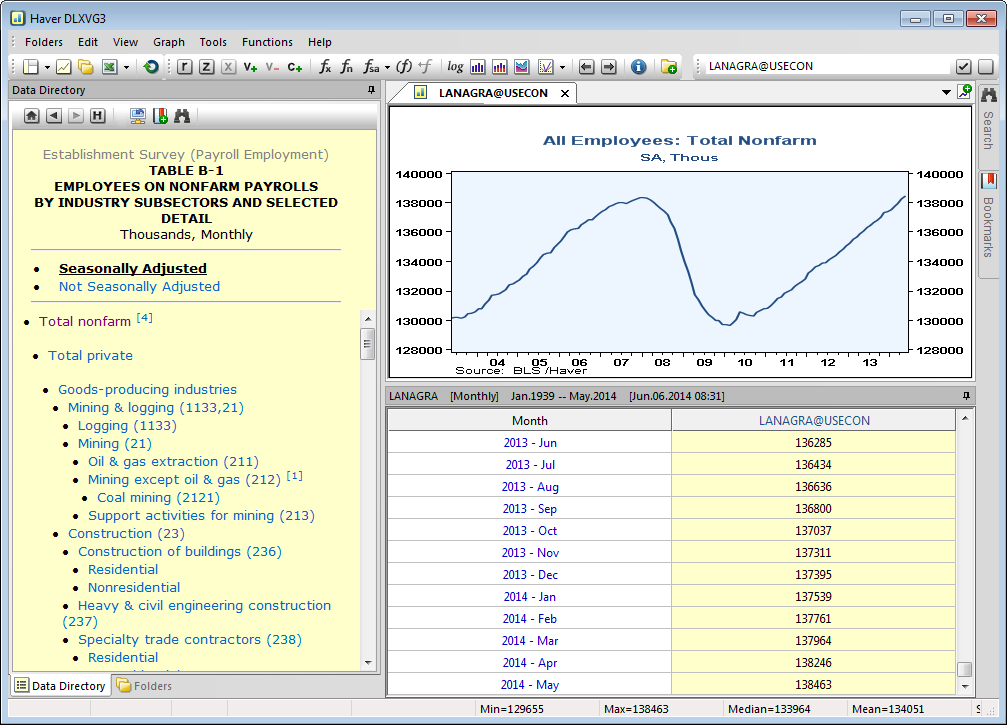Screen dimensions: 1007x725
Task: Click the add bookmark icon in Data Directory
Action: 160,116
